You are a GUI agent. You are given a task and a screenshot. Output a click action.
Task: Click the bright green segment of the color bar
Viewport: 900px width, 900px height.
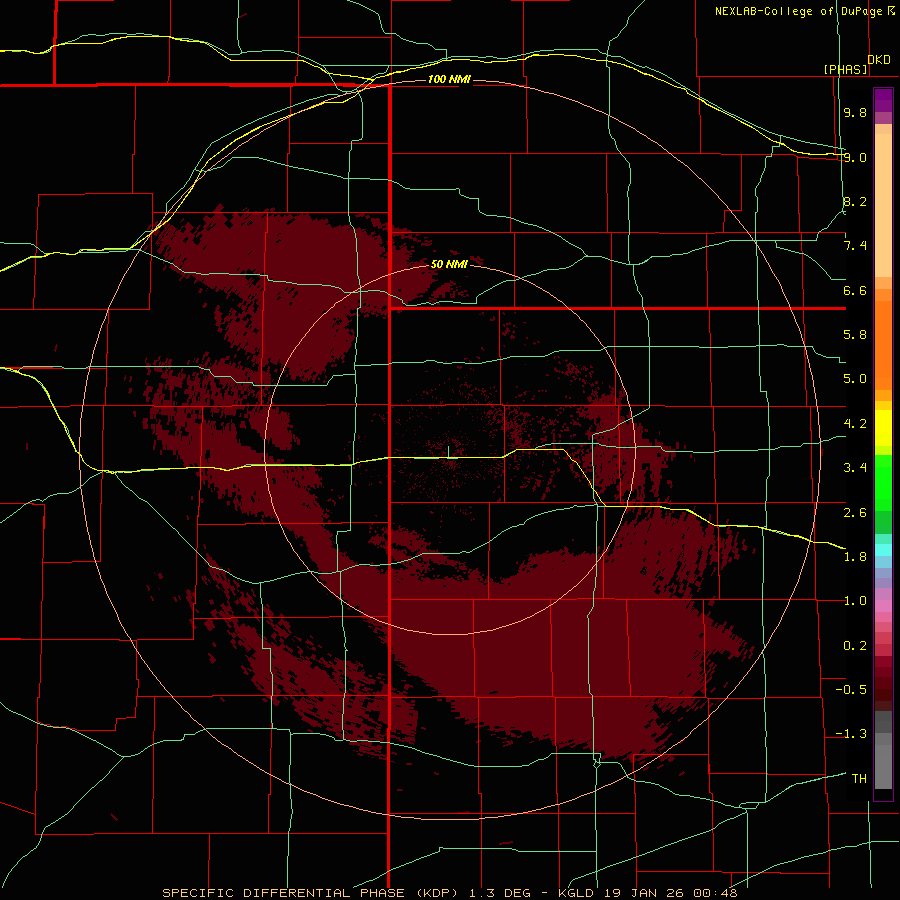(x=883, y=482)
